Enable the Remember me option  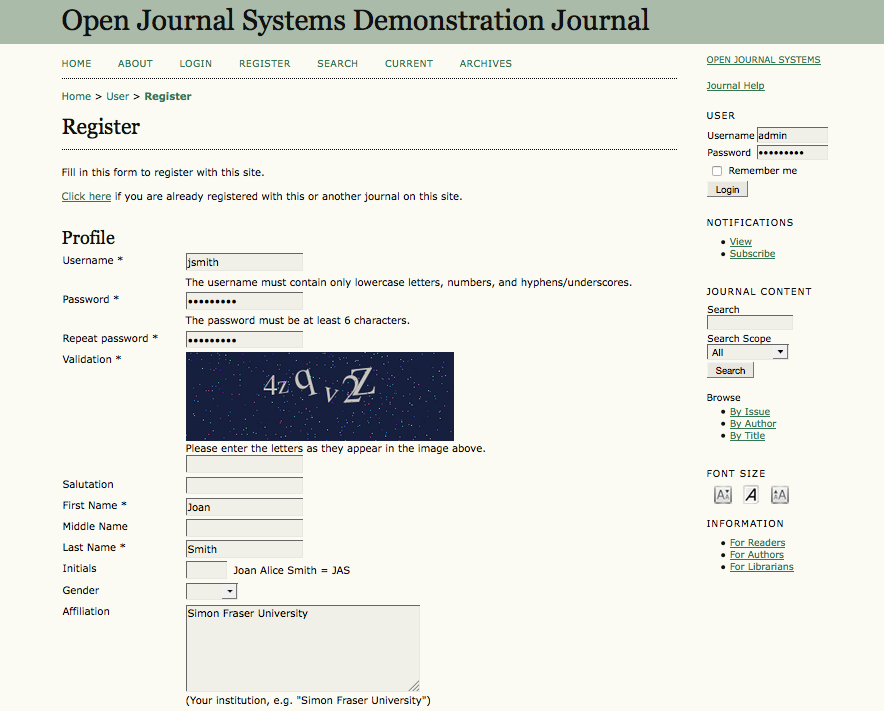(716, 171)
